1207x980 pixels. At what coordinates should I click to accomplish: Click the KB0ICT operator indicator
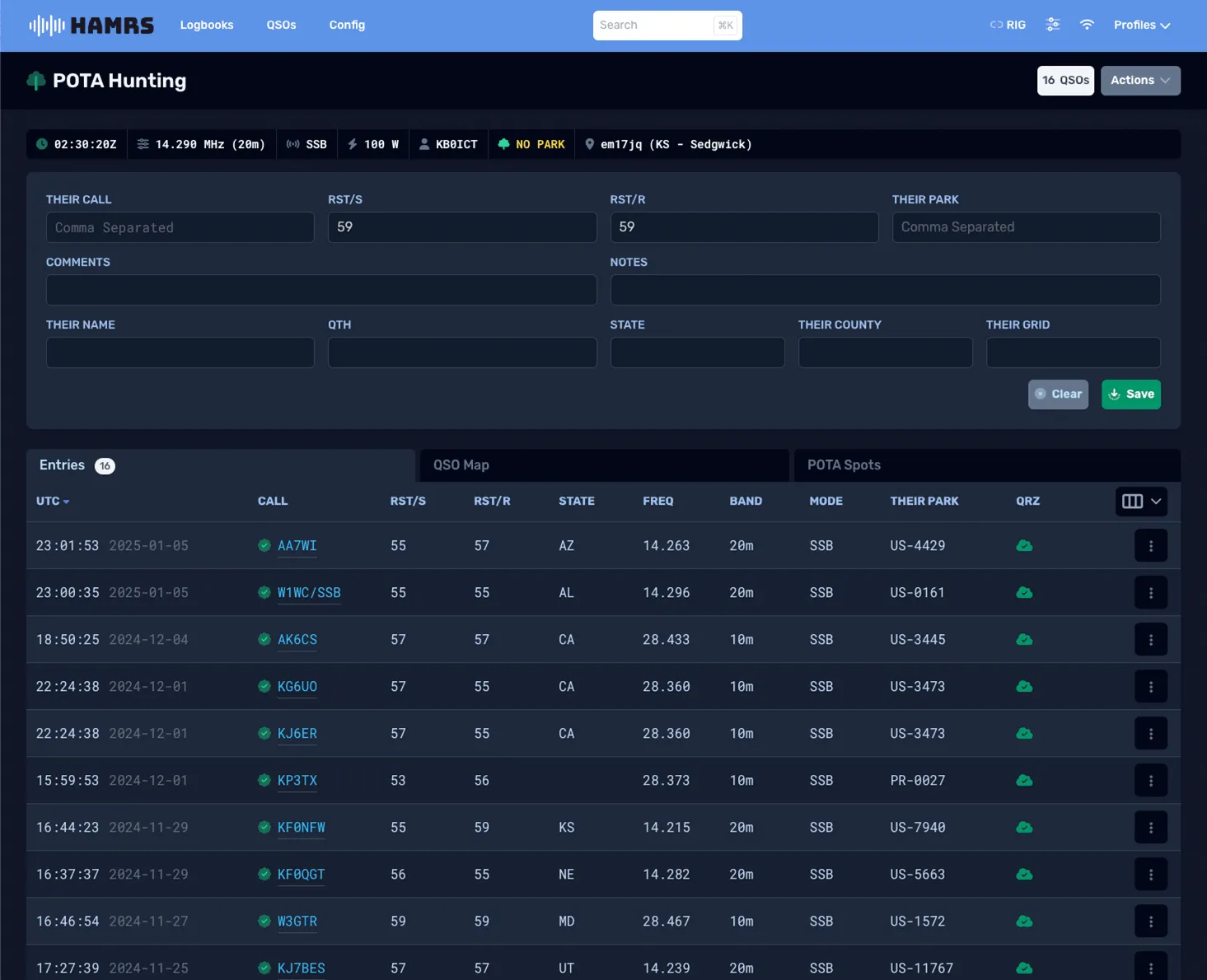pos(448,144)
